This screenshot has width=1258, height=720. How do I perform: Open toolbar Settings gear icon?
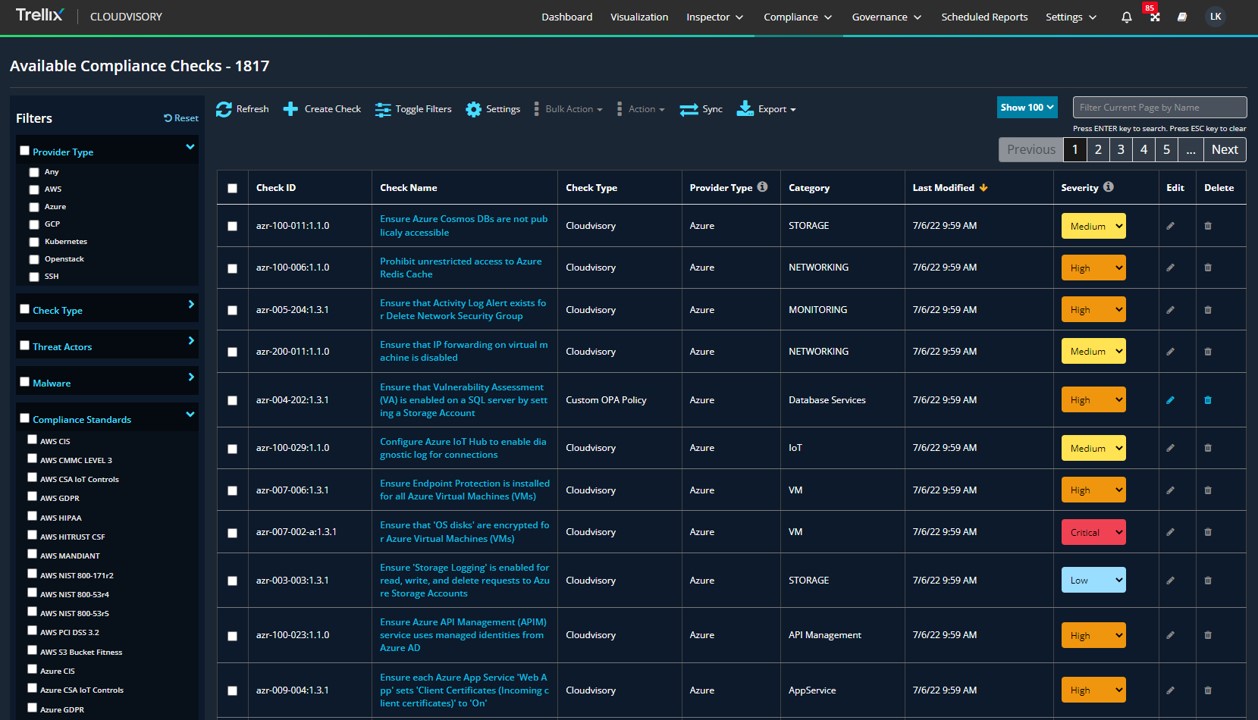point(473,109)
